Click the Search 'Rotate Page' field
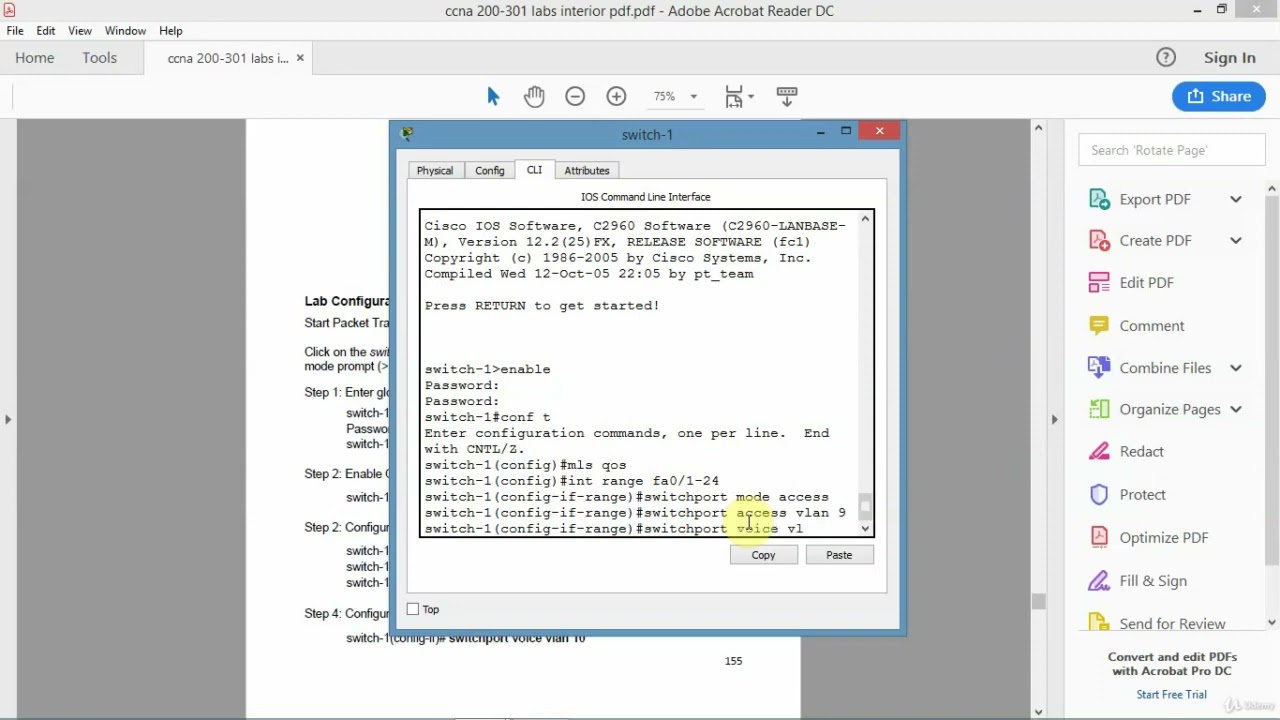 (x=1172, y=150)
